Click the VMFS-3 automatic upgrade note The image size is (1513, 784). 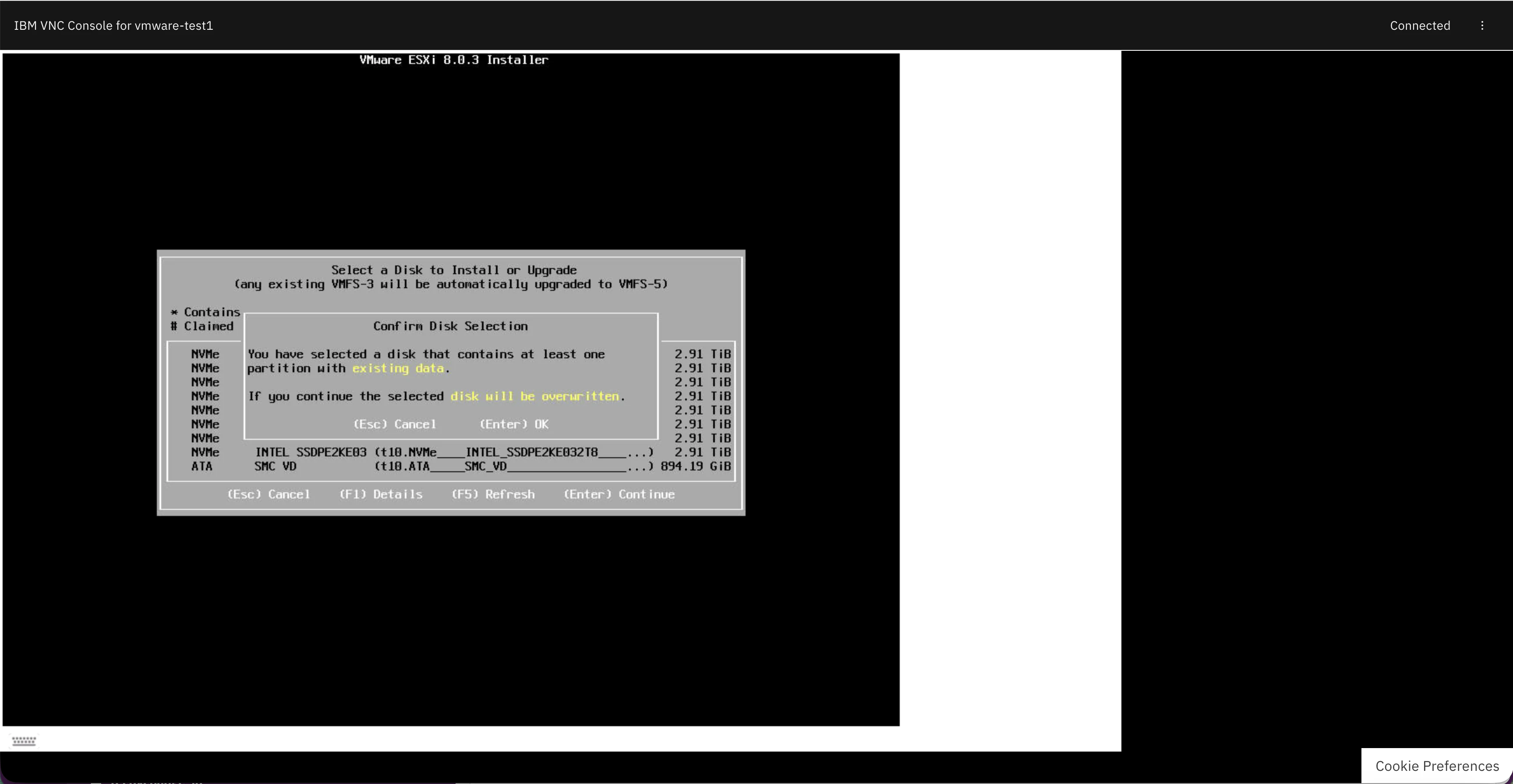(x=451, y=284)
